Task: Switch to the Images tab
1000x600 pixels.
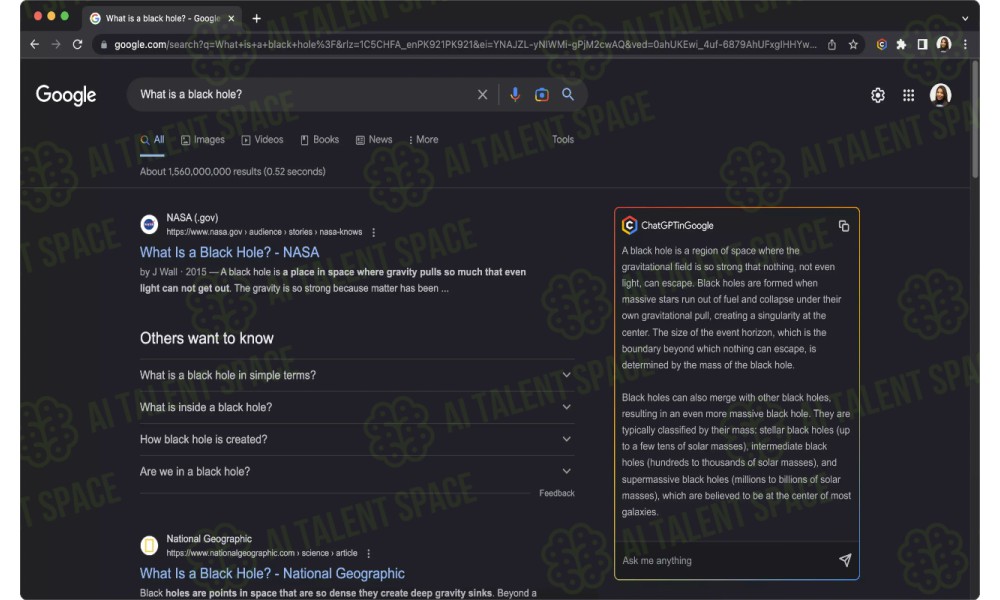Action: (x=203, y=140)
